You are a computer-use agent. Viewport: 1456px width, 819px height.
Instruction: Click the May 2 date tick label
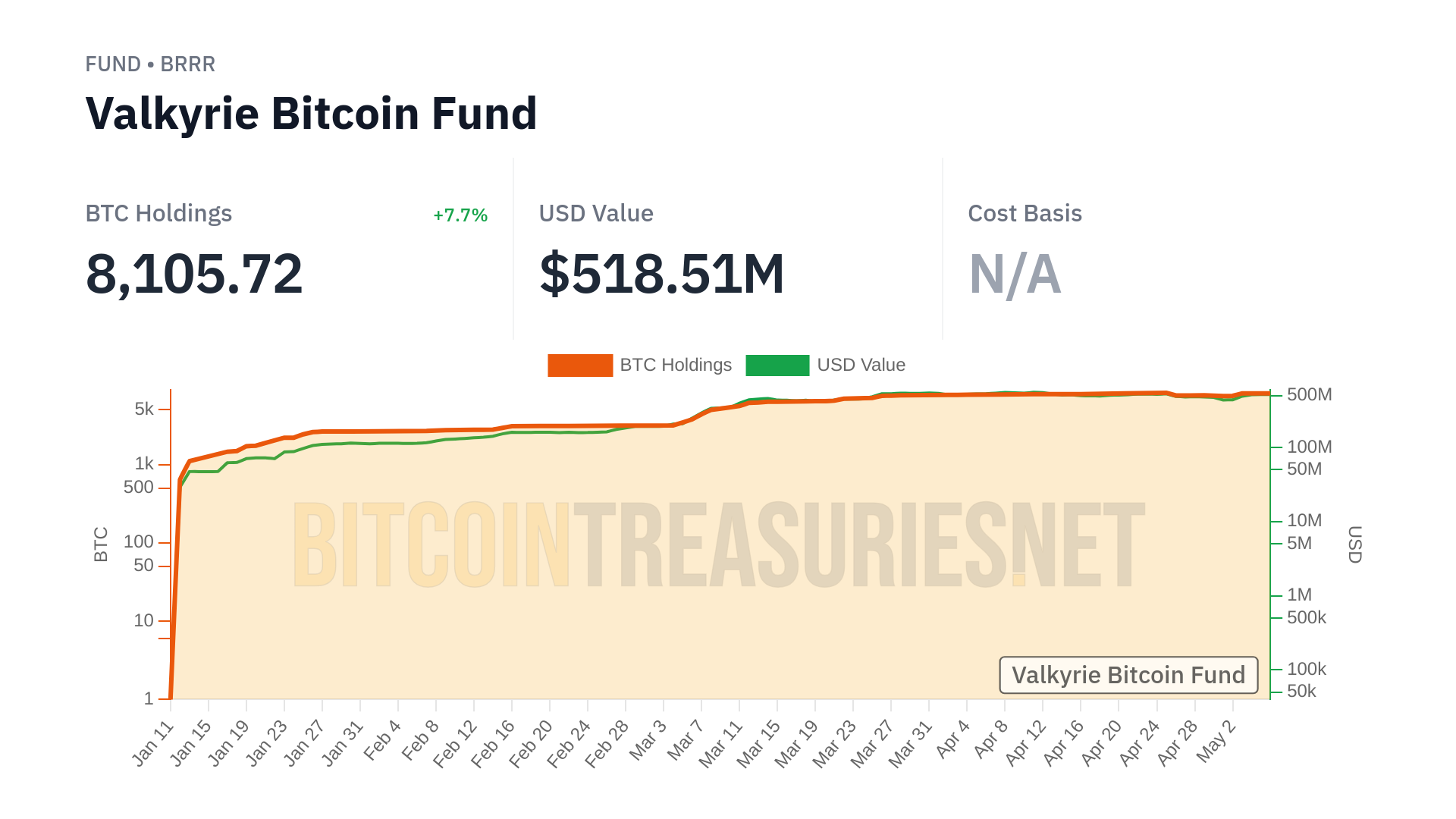pos(1216,742)
